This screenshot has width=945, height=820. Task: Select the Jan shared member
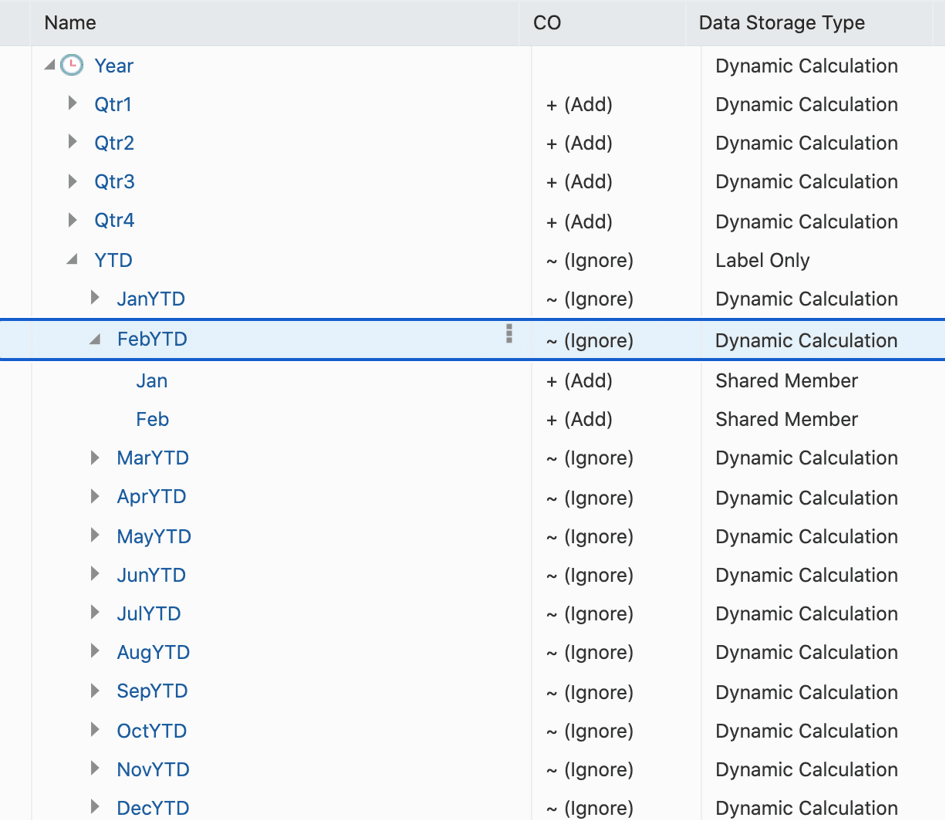coord(151,381)
